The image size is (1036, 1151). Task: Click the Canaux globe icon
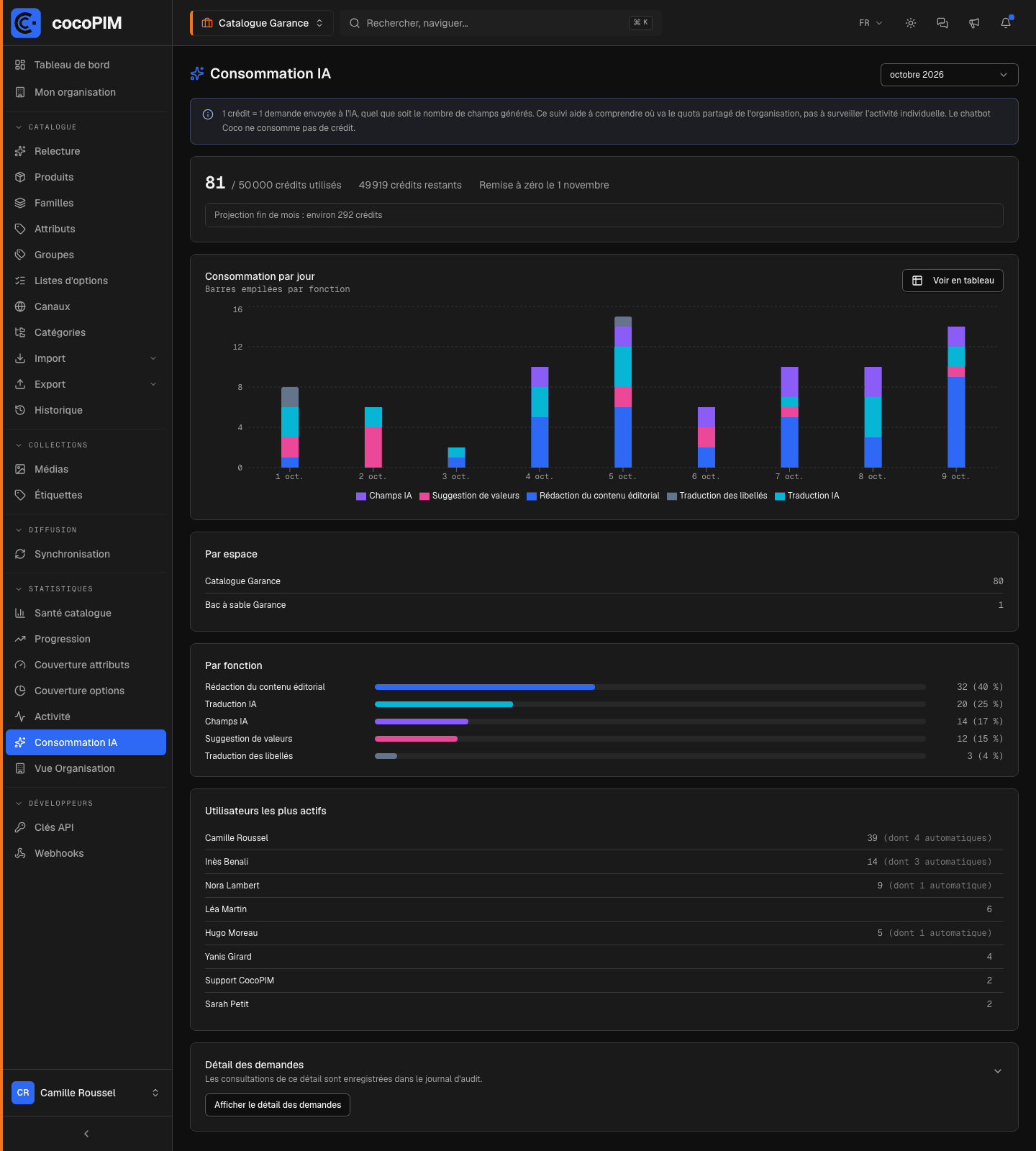click(x=20, y=306)
